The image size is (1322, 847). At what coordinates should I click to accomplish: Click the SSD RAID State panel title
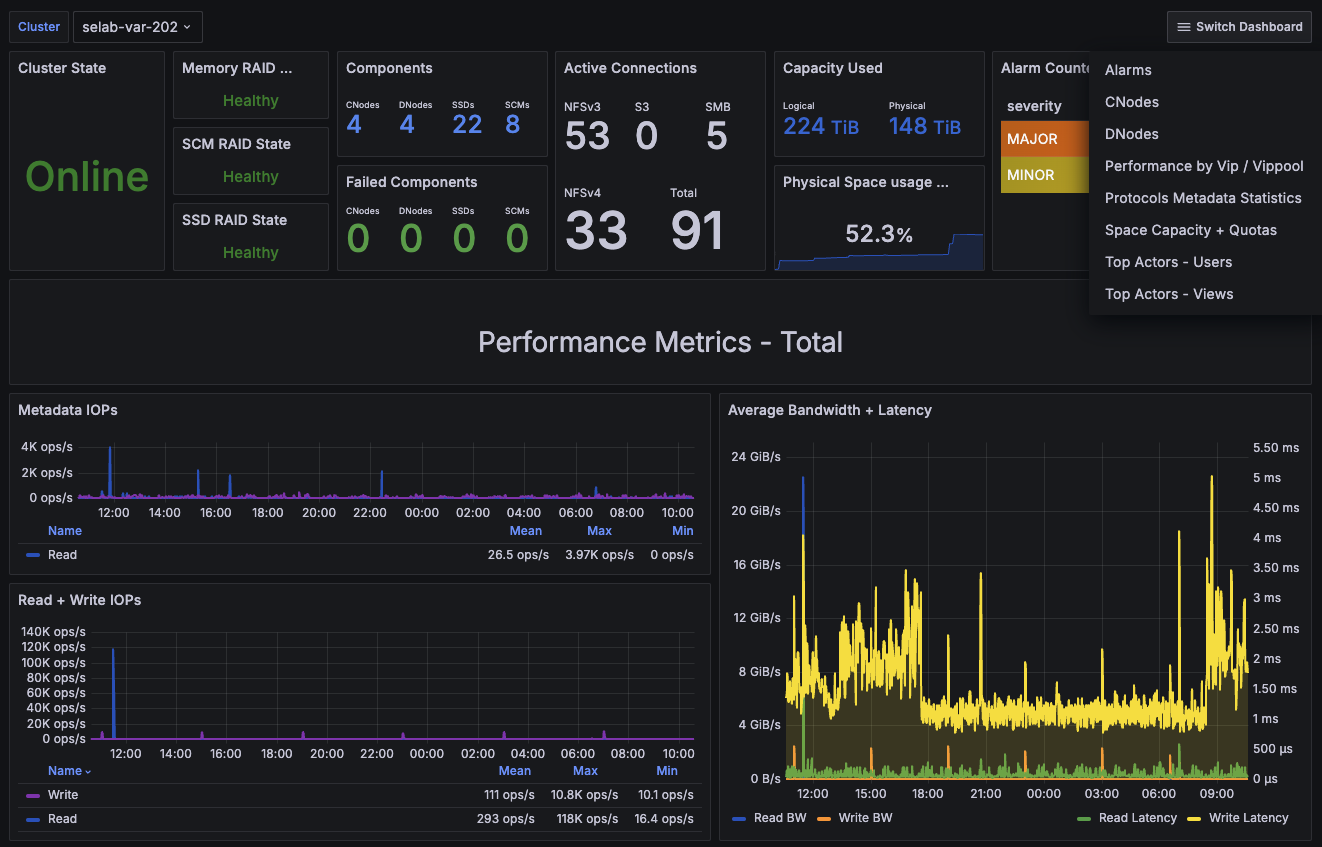234,220
